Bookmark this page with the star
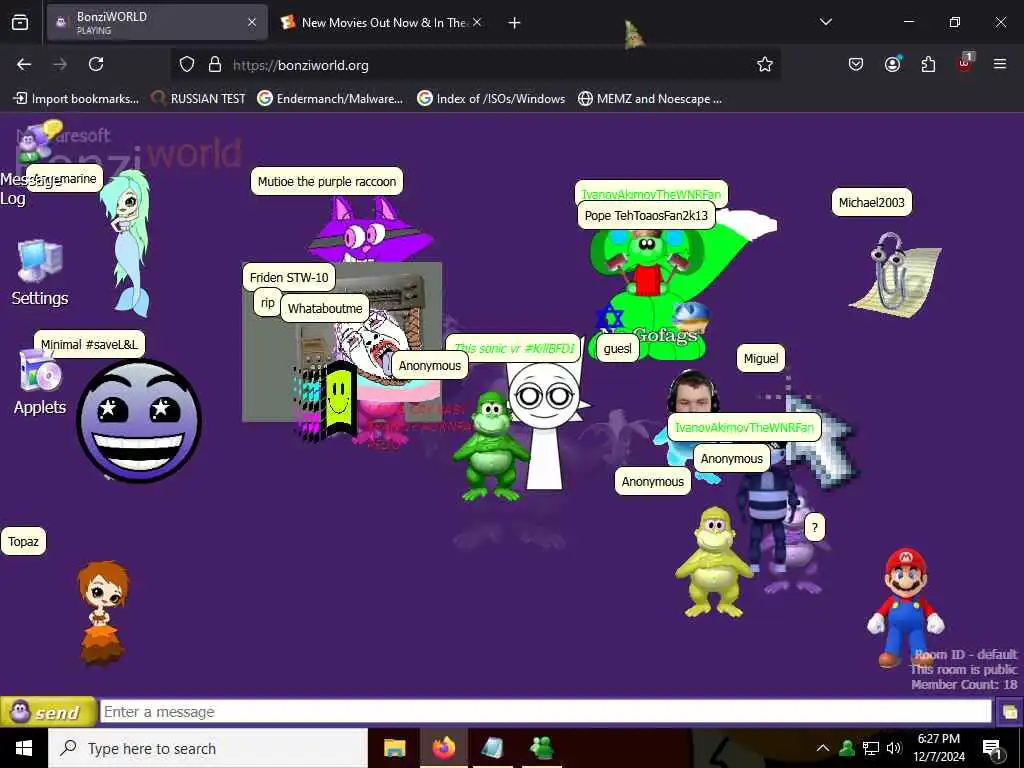The image size is (1024, 768). [x=765, y=64]
